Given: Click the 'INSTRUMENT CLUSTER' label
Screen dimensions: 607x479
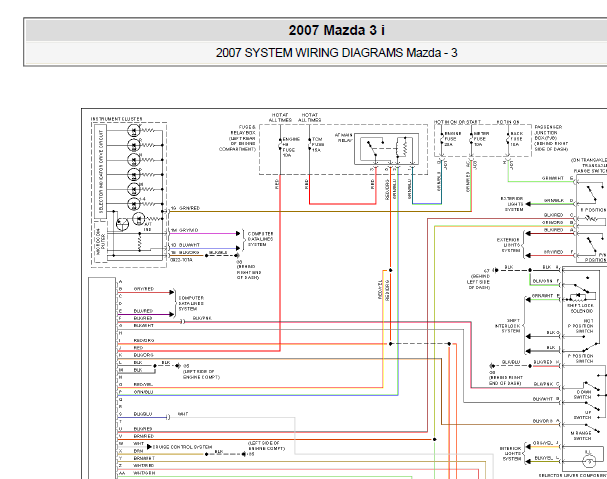Looking at the screenshot, I should coord(117,119).
